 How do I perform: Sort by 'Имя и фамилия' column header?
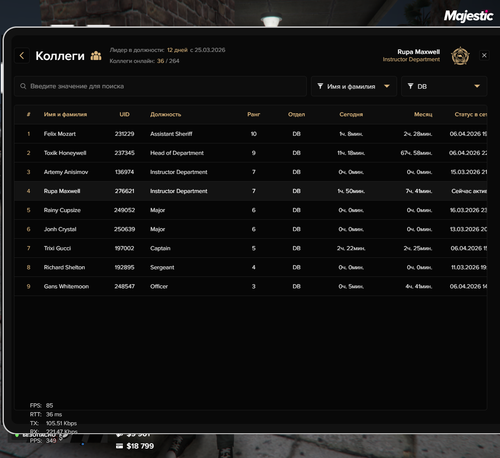tap(65, 115)
